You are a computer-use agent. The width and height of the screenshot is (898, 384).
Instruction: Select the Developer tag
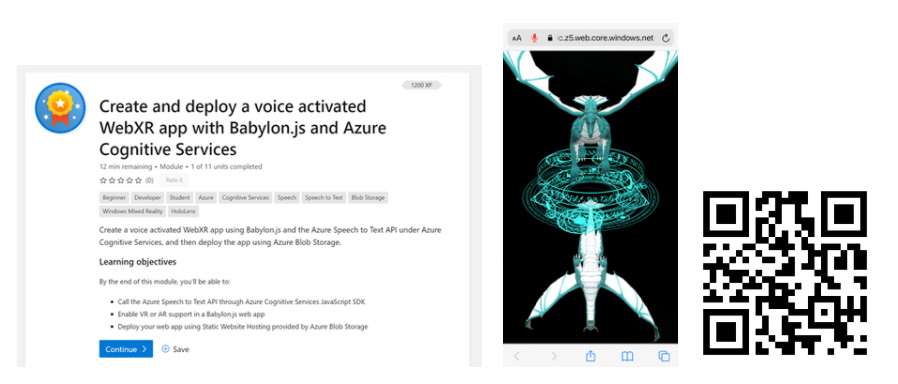pos(148,197)
